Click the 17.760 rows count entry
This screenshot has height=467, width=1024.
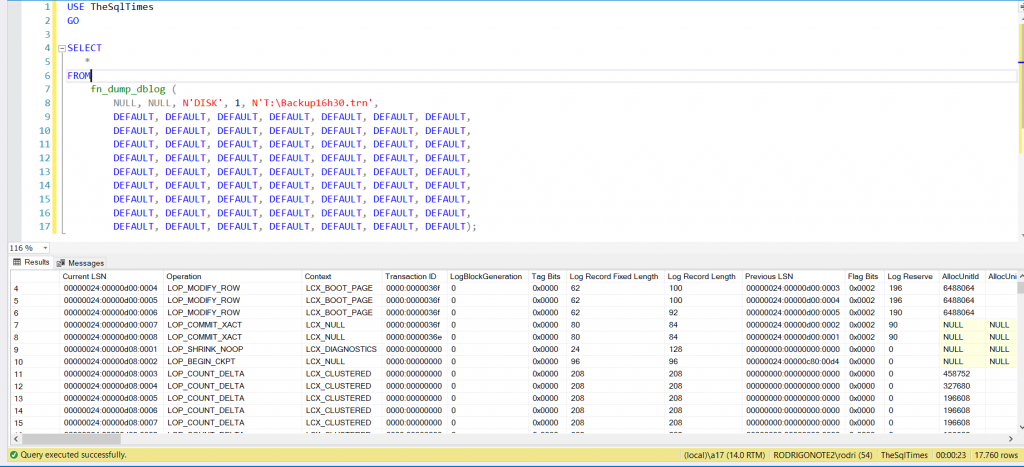pos(995,454)
